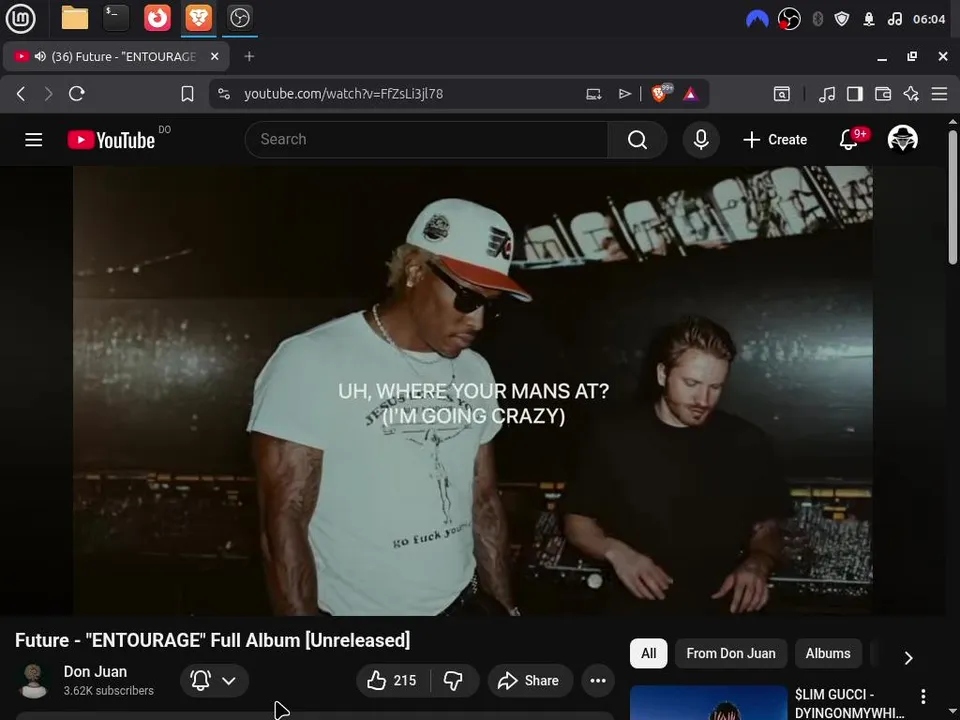The height and width of the screenshot is (720, 960).
Task: Bookmark this page
Action: pyautogui.click(x=187, y=94)
